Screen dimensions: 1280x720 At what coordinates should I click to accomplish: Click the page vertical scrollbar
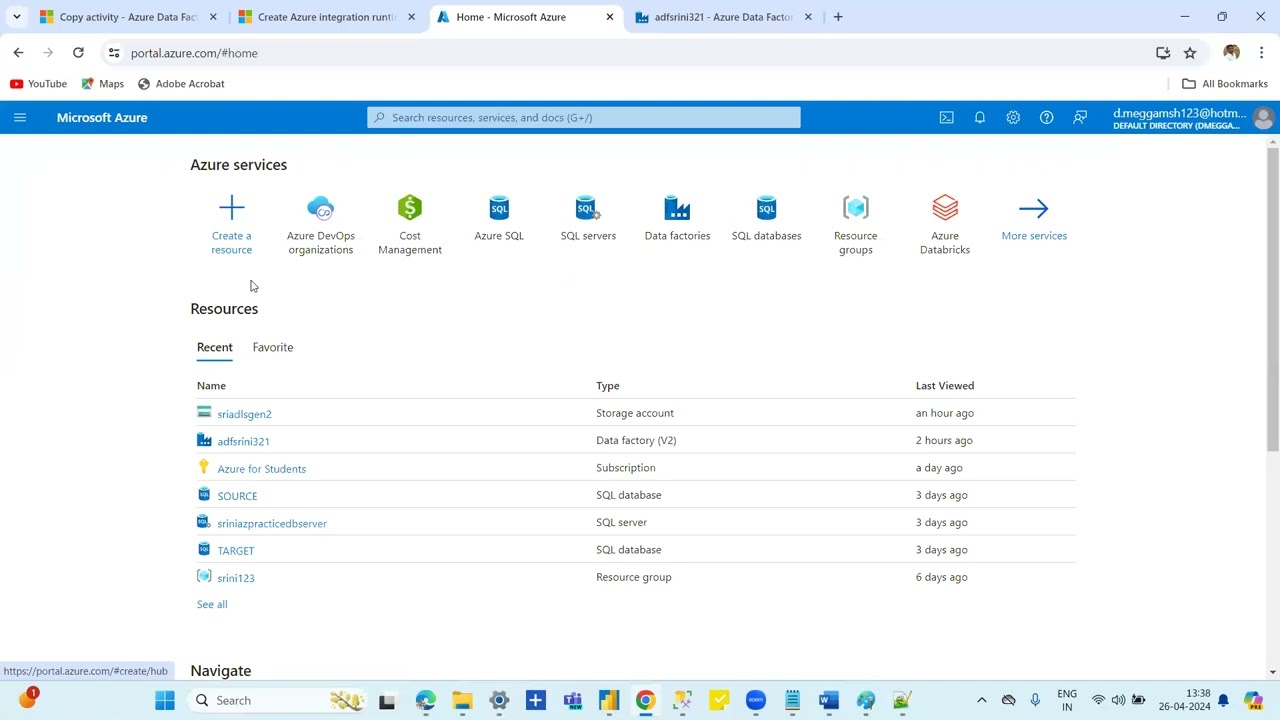(x=1273, y=300)
